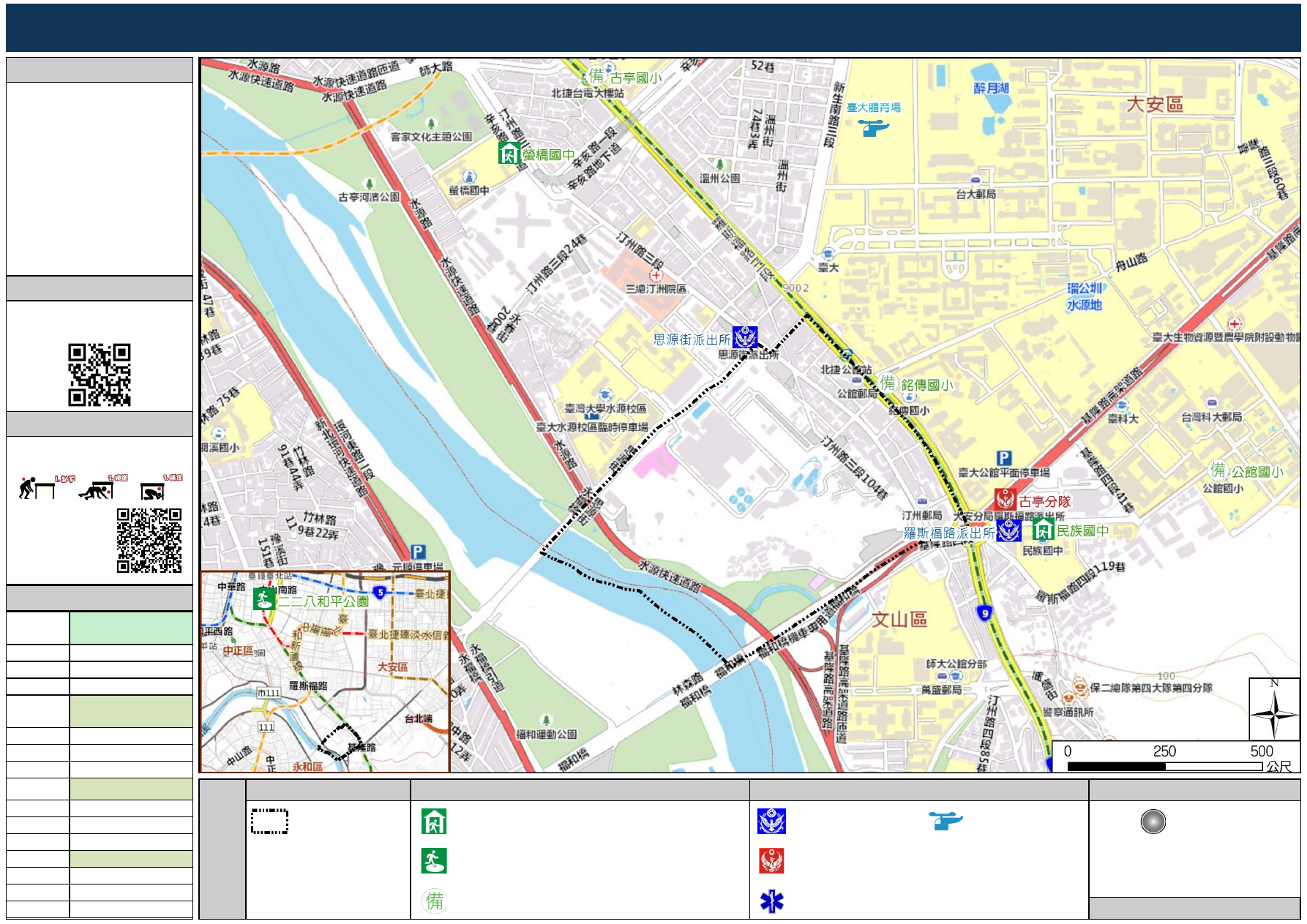Click the 福和運動公園 label
Viewport: 1307px width, 924px height.
pos(546,734)
